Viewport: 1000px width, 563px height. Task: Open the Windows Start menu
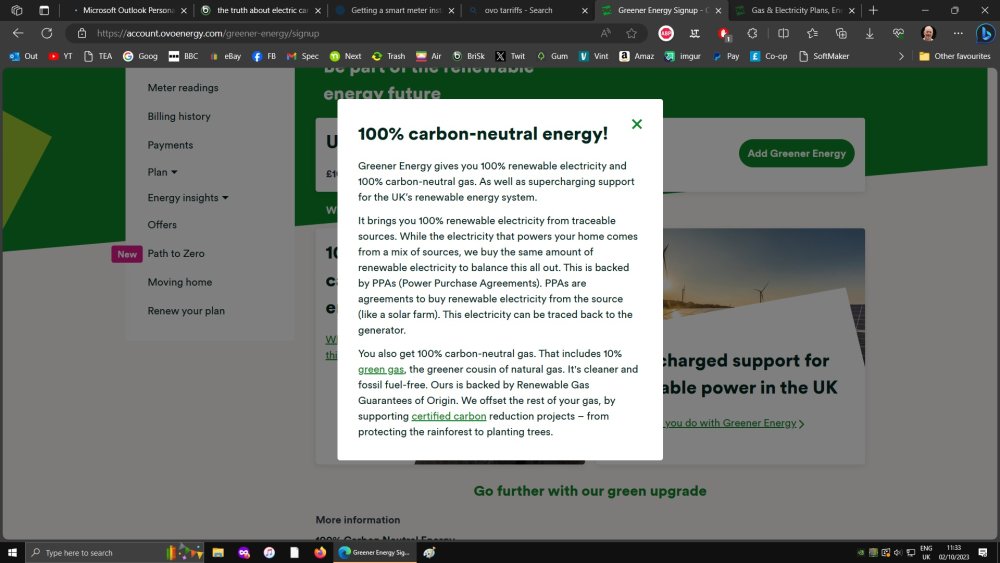tap(11, 552)
